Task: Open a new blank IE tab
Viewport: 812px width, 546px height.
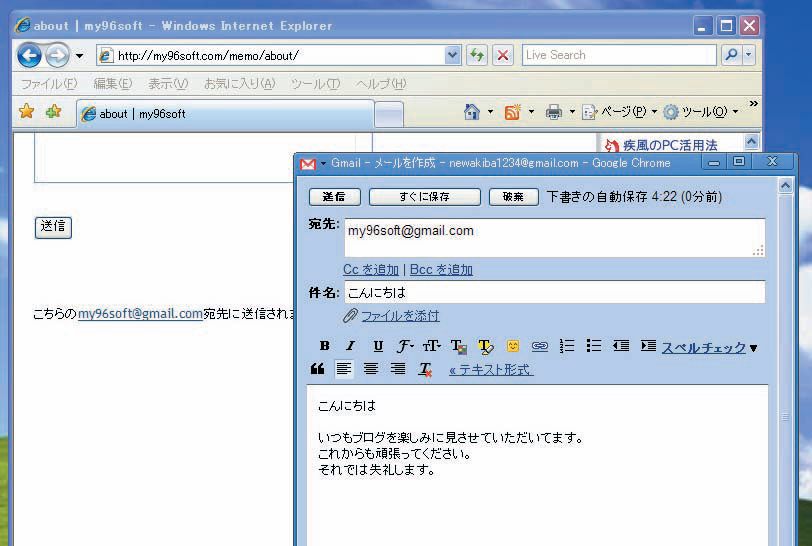Action: click(x=389, y=114)
